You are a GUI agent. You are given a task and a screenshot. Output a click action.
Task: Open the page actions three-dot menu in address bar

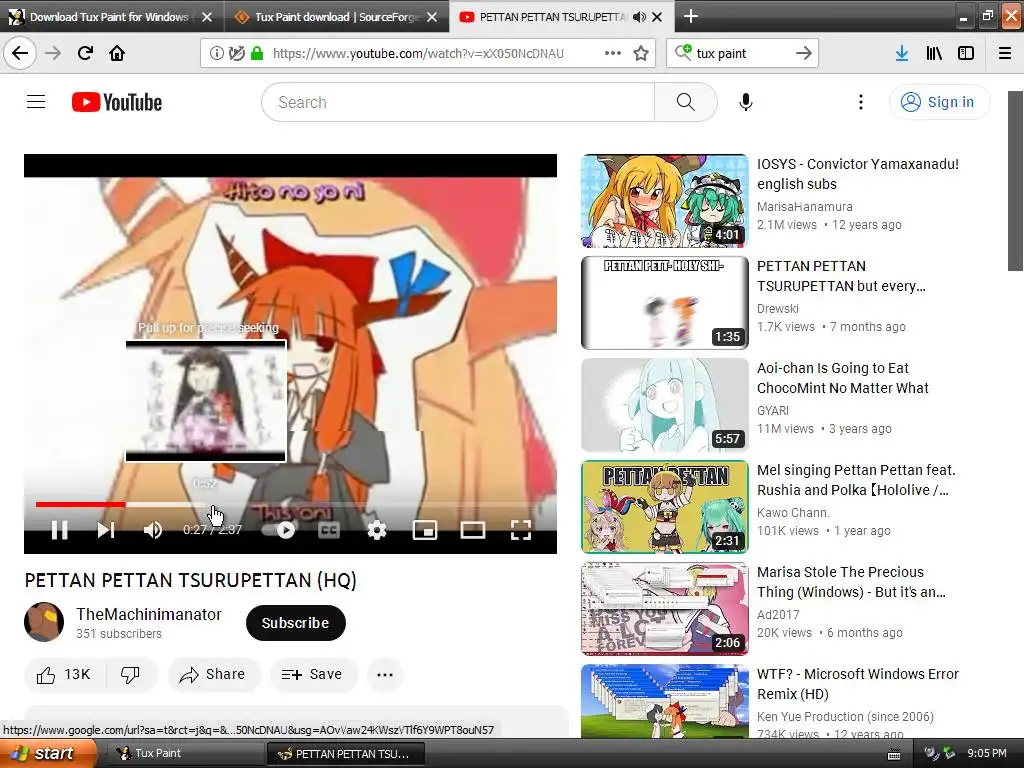[x=613, y=53]
